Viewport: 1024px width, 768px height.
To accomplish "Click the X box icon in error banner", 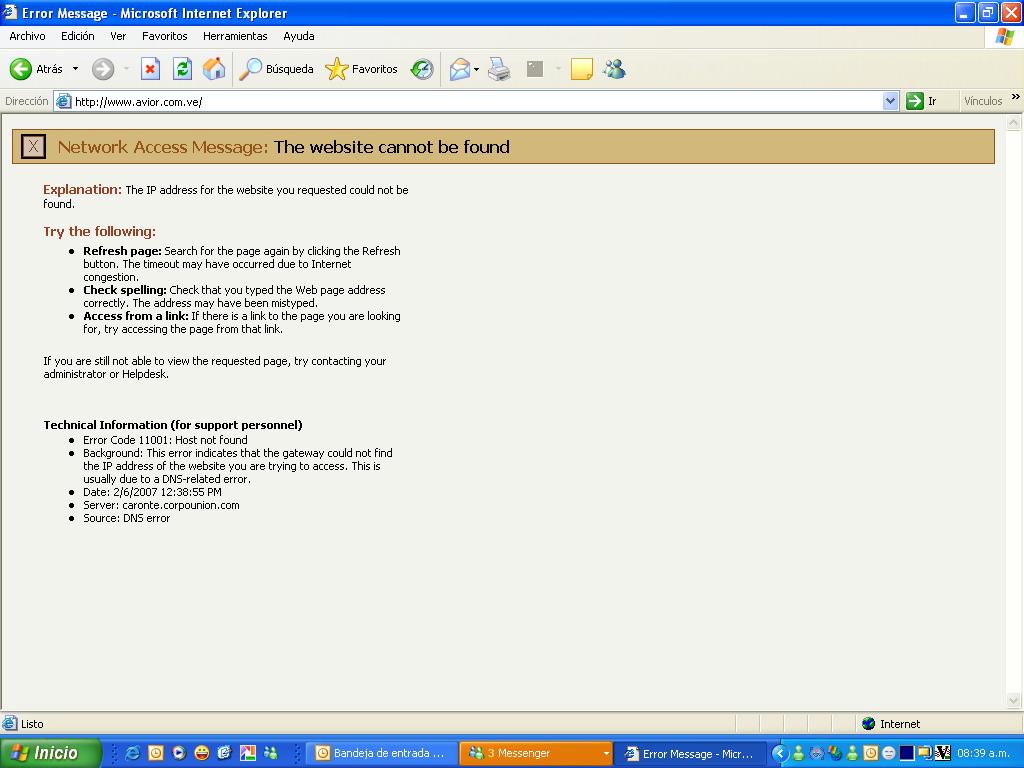I will (33, 146).
